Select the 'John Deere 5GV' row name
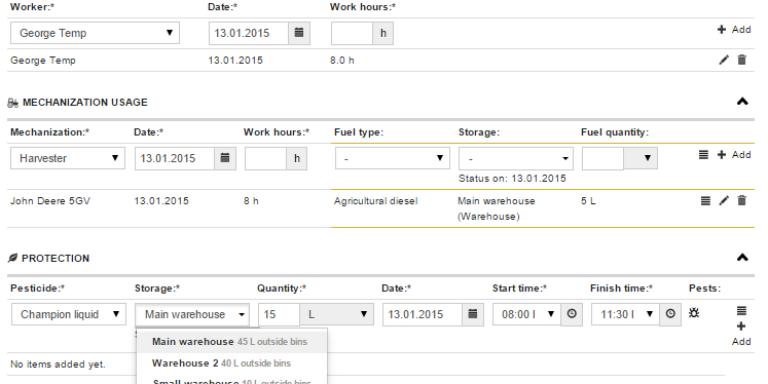 tap(50, 201)
